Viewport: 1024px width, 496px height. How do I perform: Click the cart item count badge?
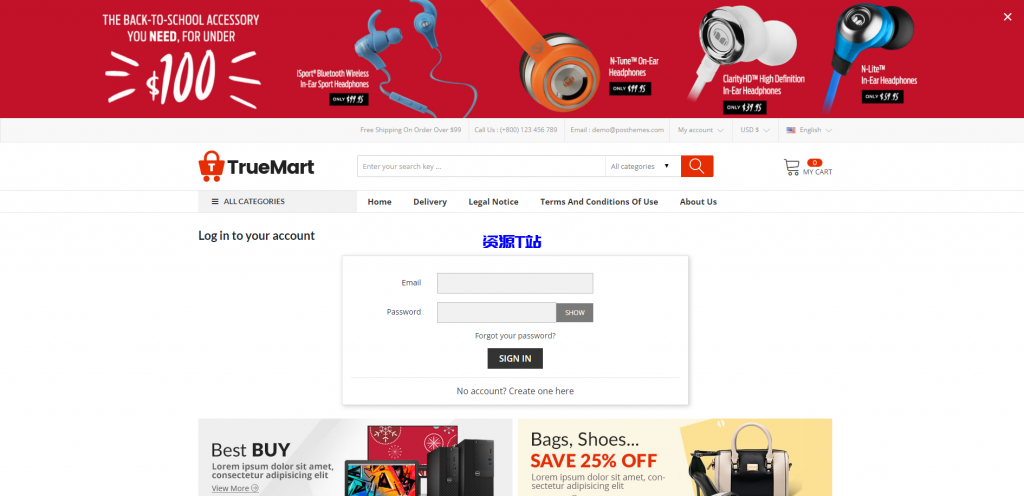[814, 163]
